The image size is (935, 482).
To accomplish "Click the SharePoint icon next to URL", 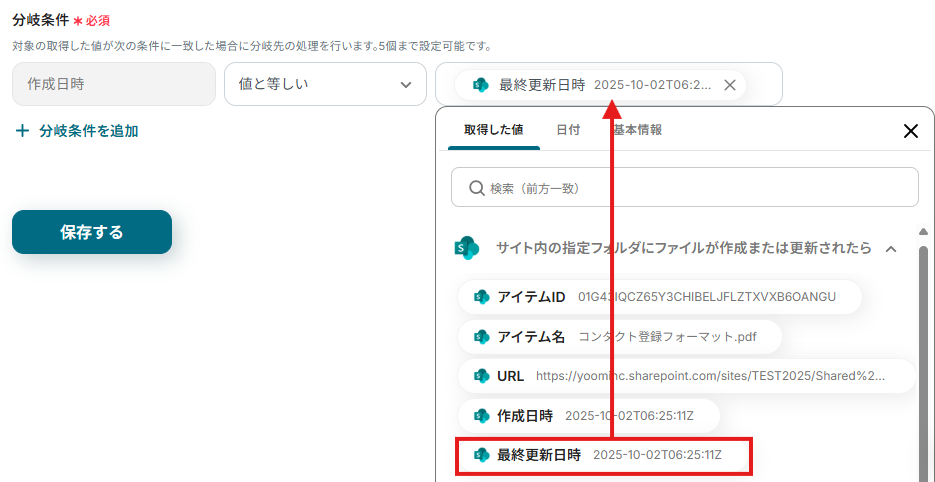I will tap(481, 376).
